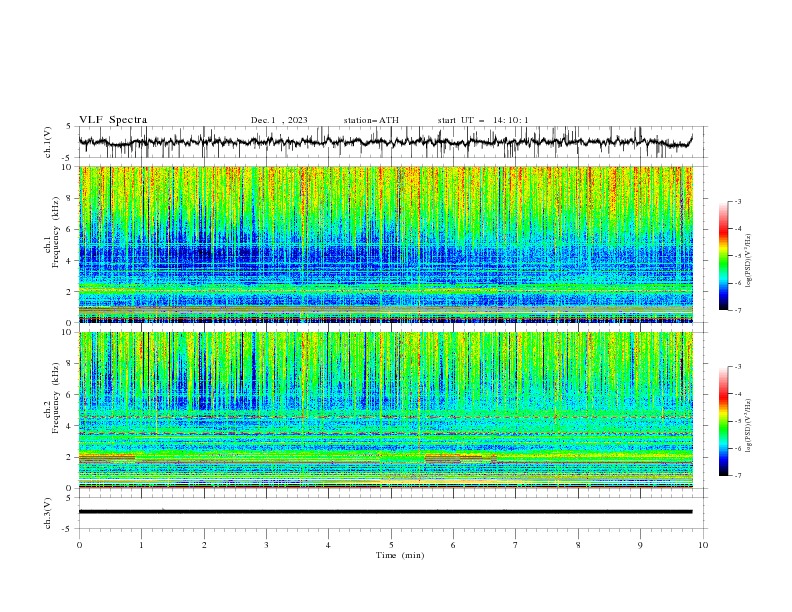Click the ch.2 colorbar "log(PSD)(V²/Hz)" label
The width and height of the screenshot is (792, 612).
[749, 426]
